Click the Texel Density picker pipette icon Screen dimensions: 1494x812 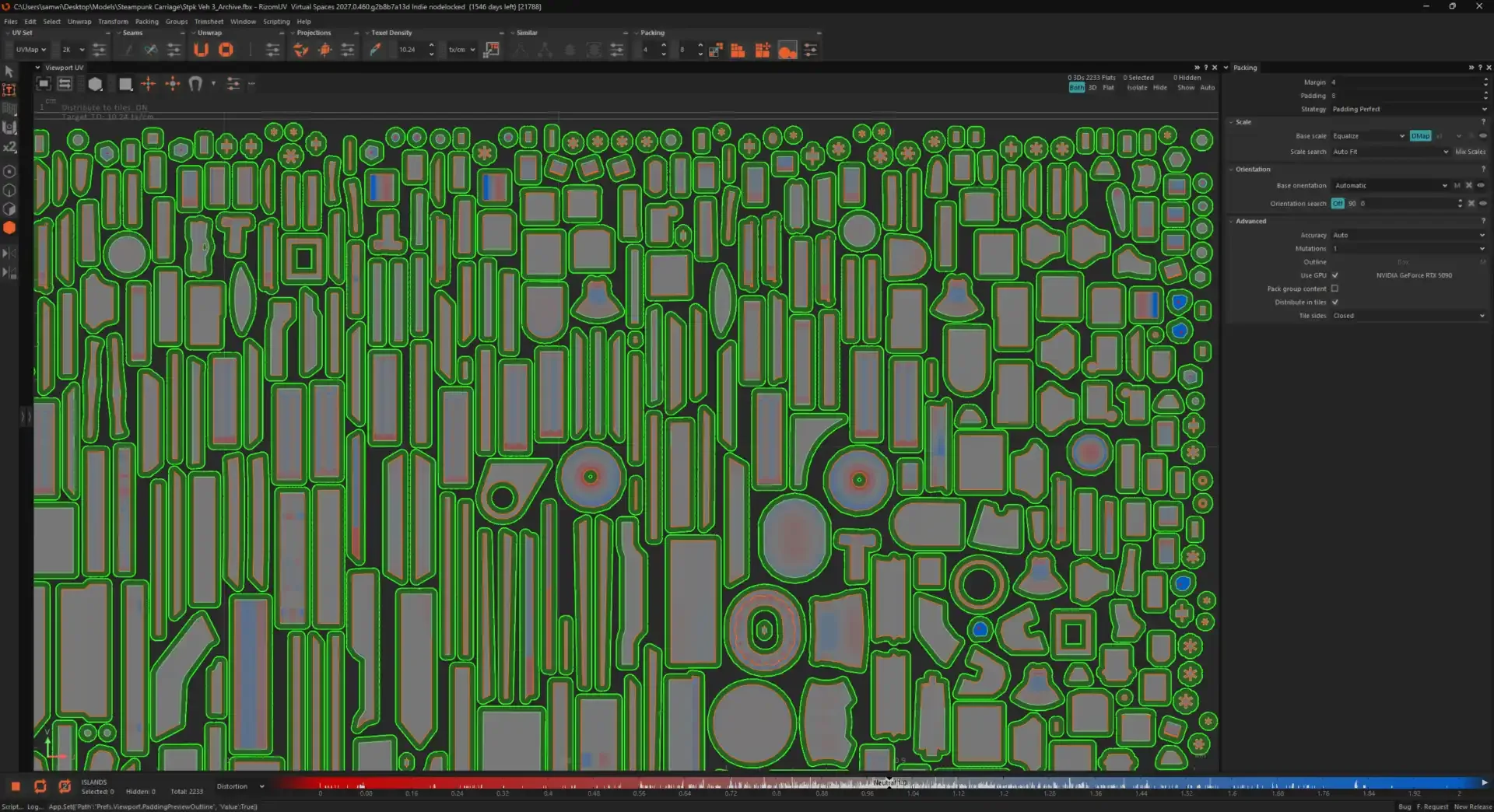[x=375, y=50]
